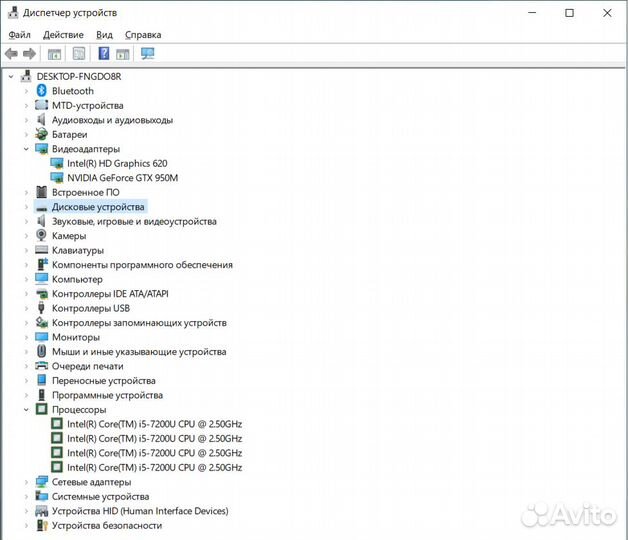Collapse the Процессоры category
This screenshot has width=628, height=540.
pyautogui.click(x=26, y=409)
